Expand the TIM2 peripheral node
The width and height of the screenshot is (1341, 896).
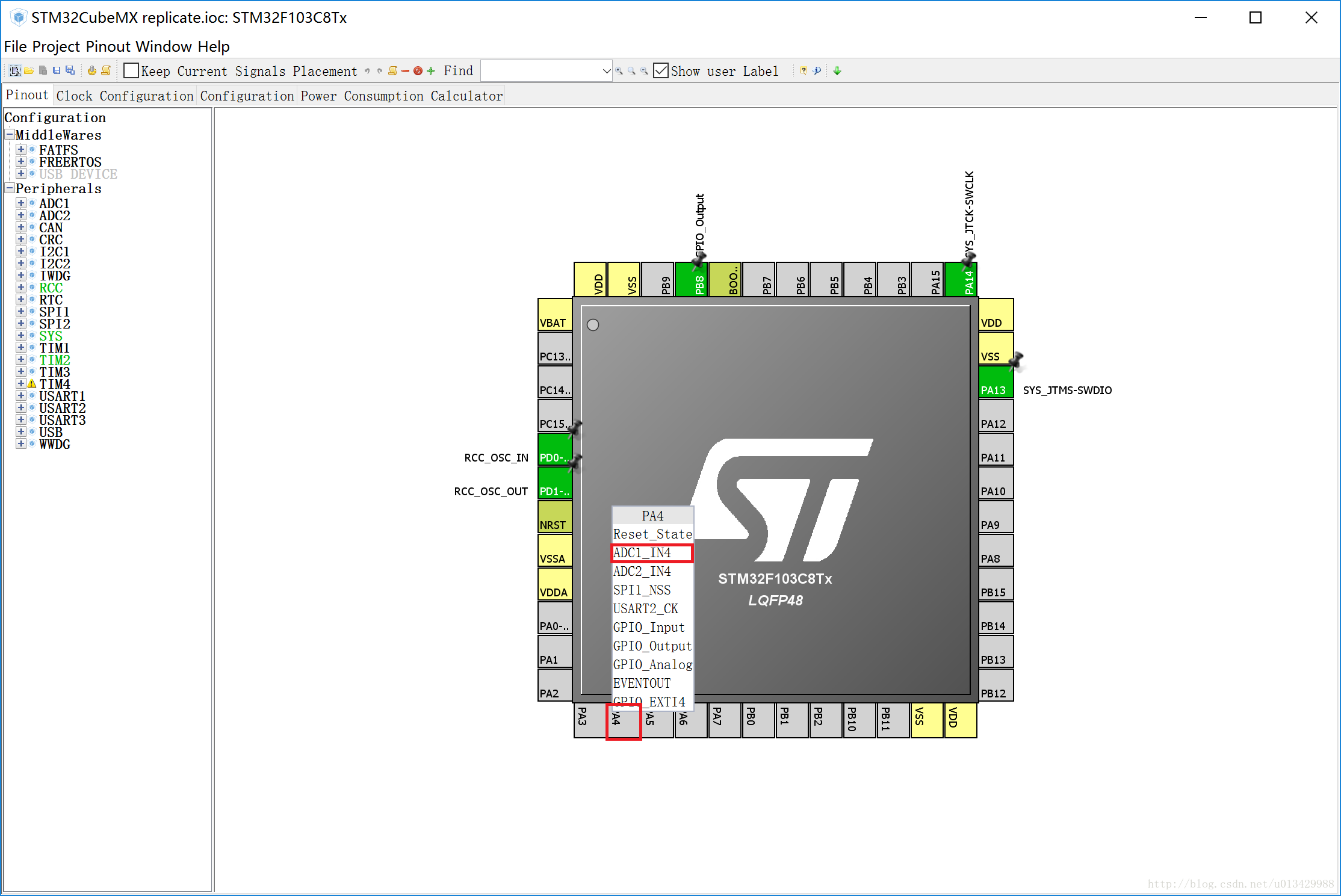21,359
